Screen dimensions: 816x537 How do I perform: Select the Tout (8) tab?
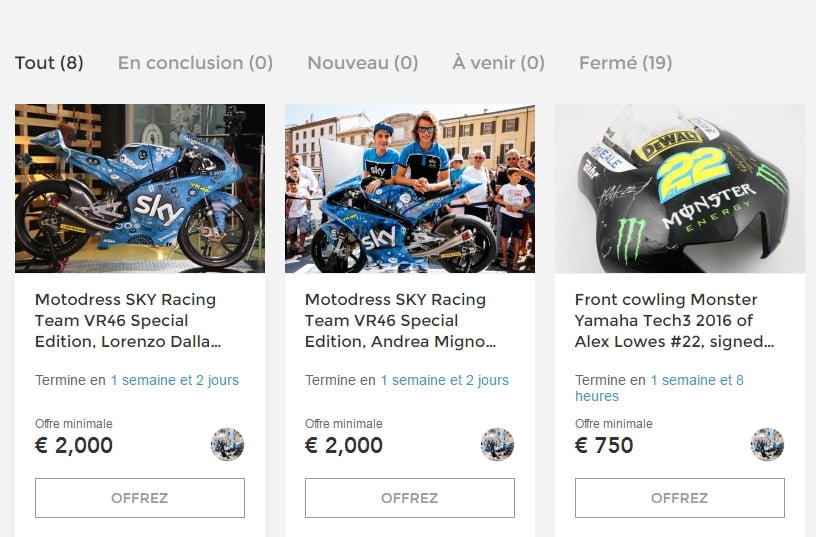point(49,63)
